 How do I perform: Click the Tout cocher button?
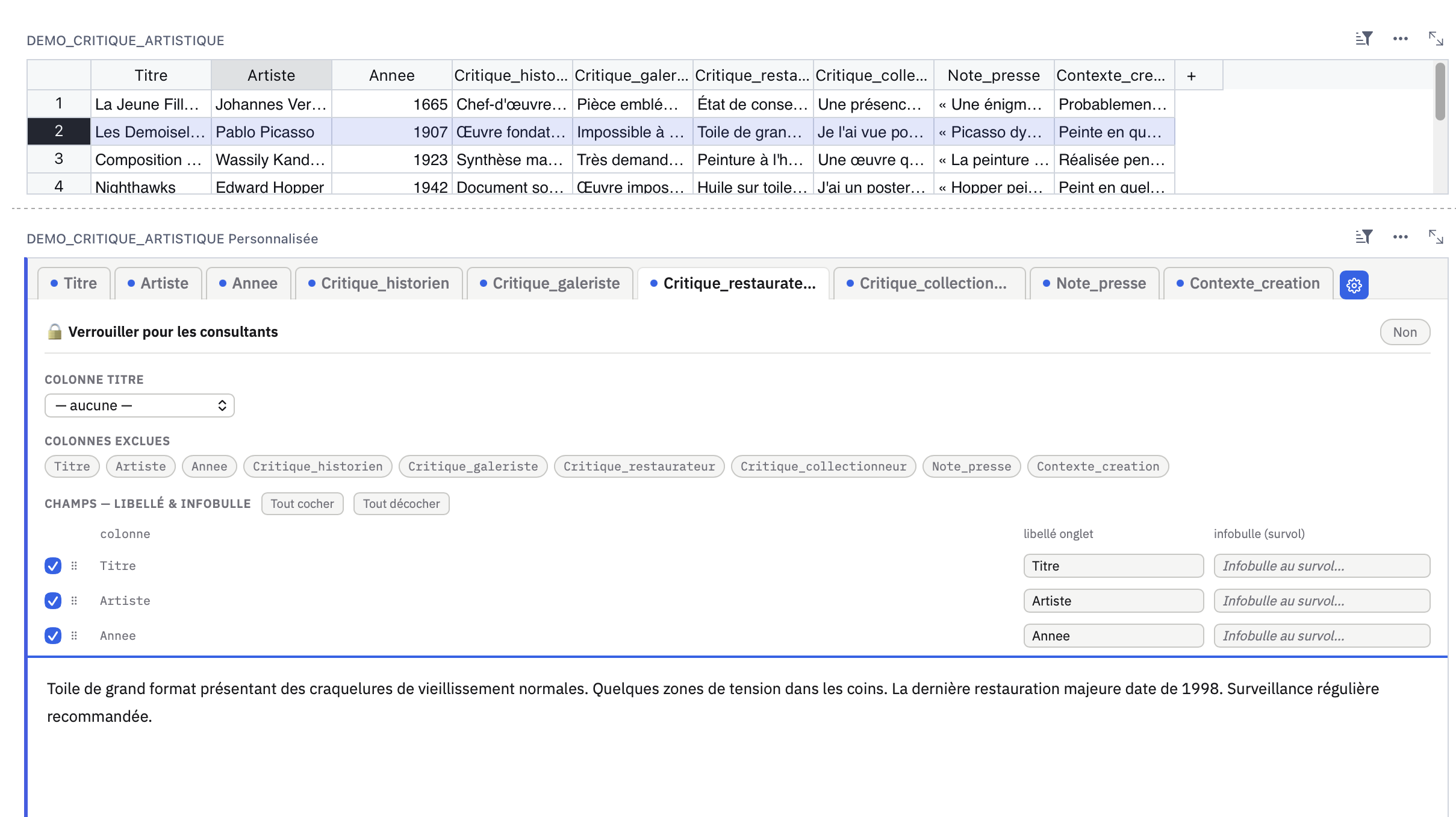point(302,504)
